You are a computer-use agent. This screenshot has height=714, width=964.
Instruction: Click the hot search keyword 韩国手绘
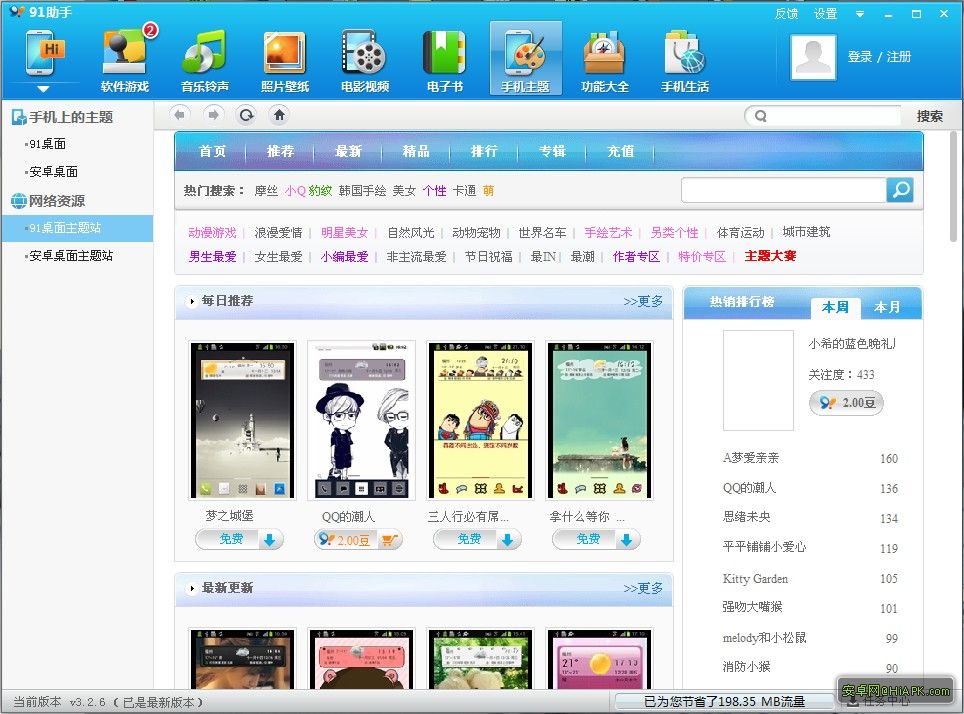pyautogui.click(x=362, y=191)
